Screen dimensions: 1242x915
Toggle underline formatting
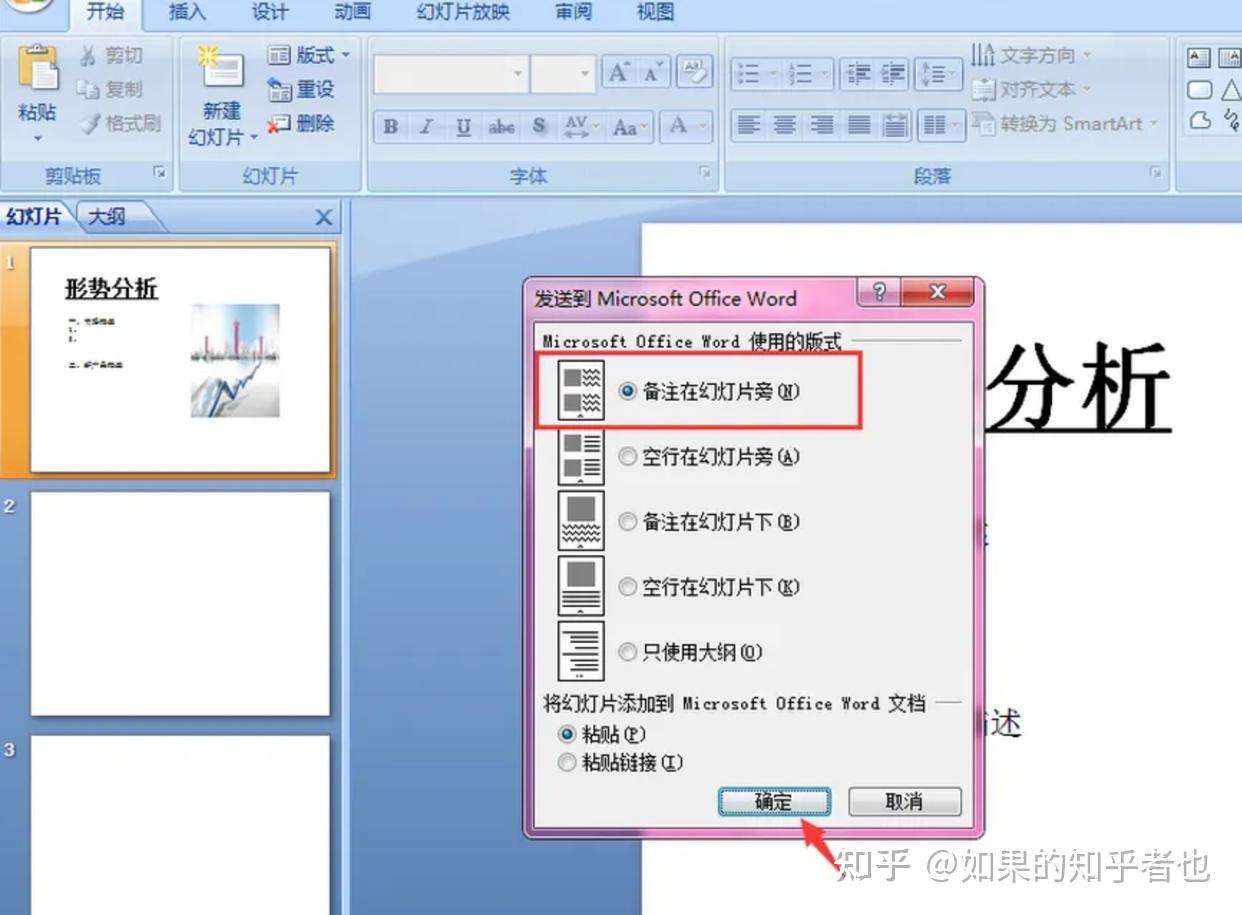(x=463, y=126)
